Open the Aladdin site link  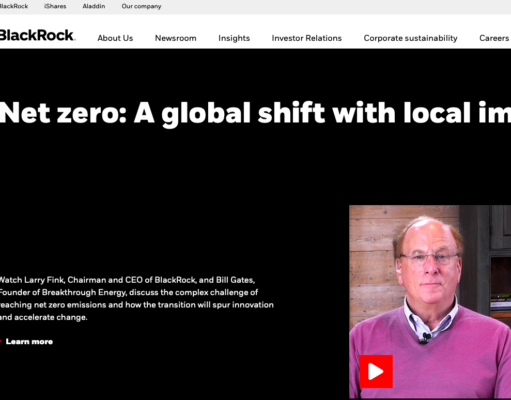click(94, 6)
